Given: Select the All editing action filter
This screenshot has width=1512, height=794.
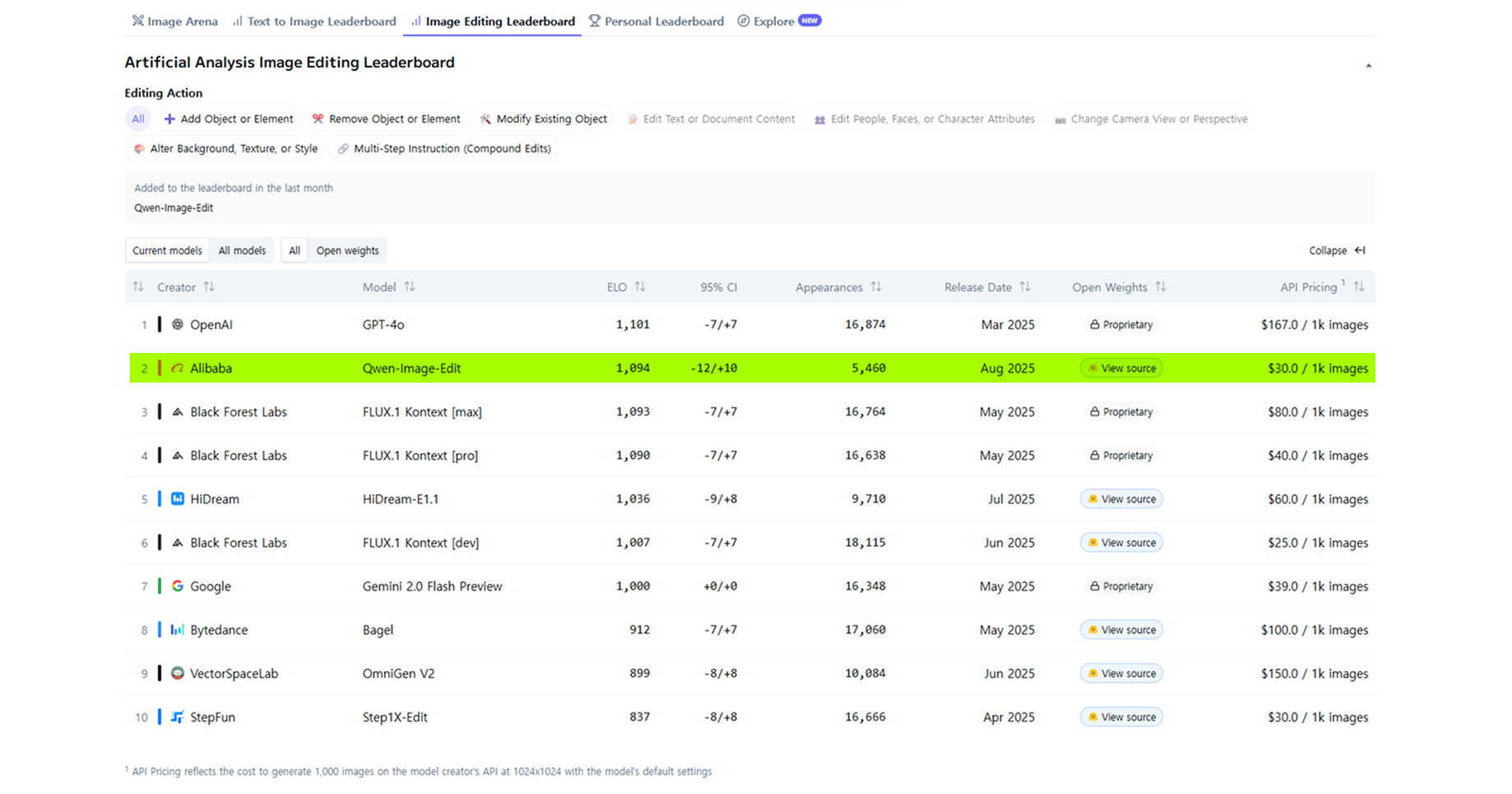Looking at the screenshot, I should coord(138,119).
